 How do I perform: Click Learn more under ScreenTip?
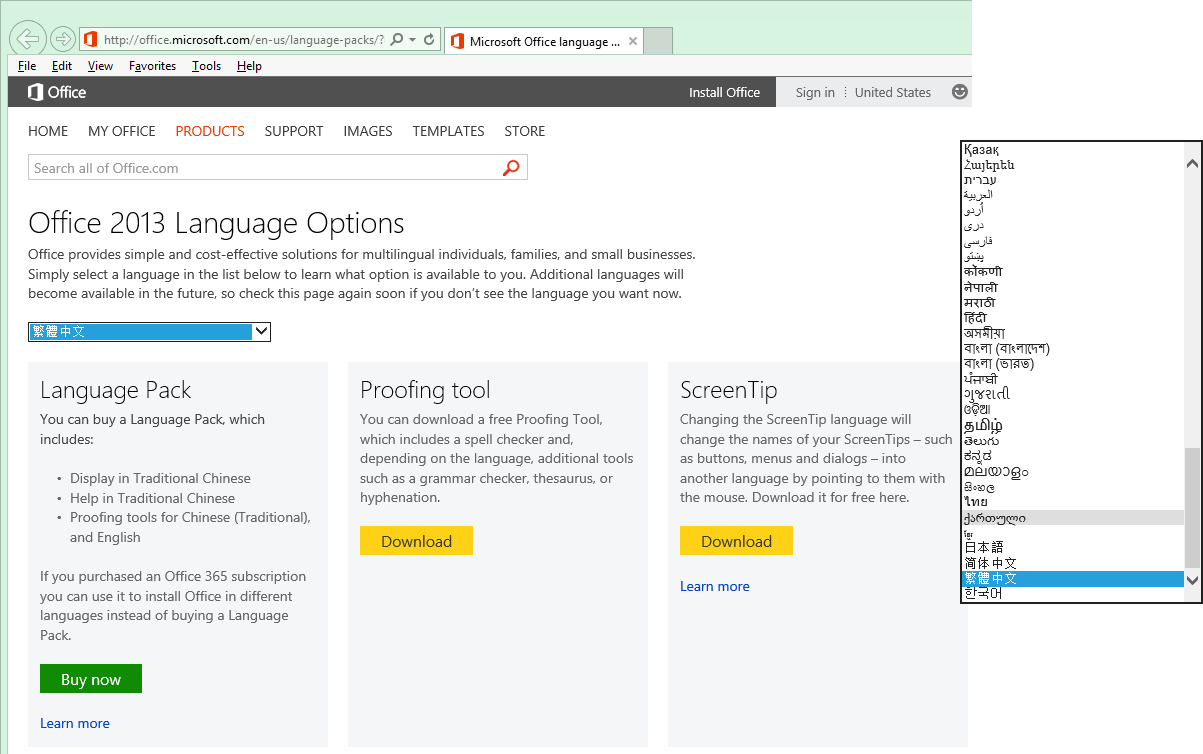pos(715,586)
